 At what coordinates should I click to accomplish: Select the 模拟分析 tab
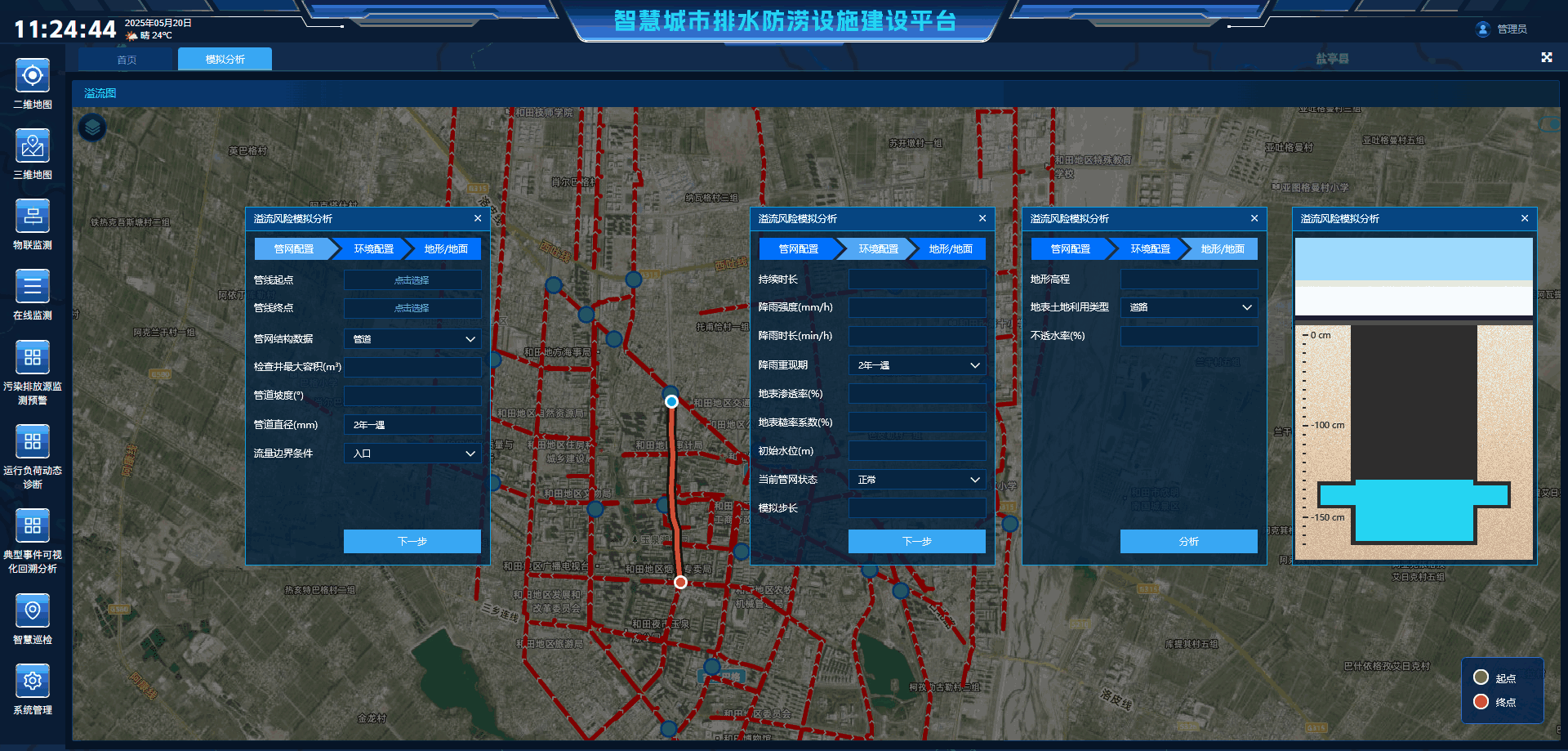coord(225,60)
